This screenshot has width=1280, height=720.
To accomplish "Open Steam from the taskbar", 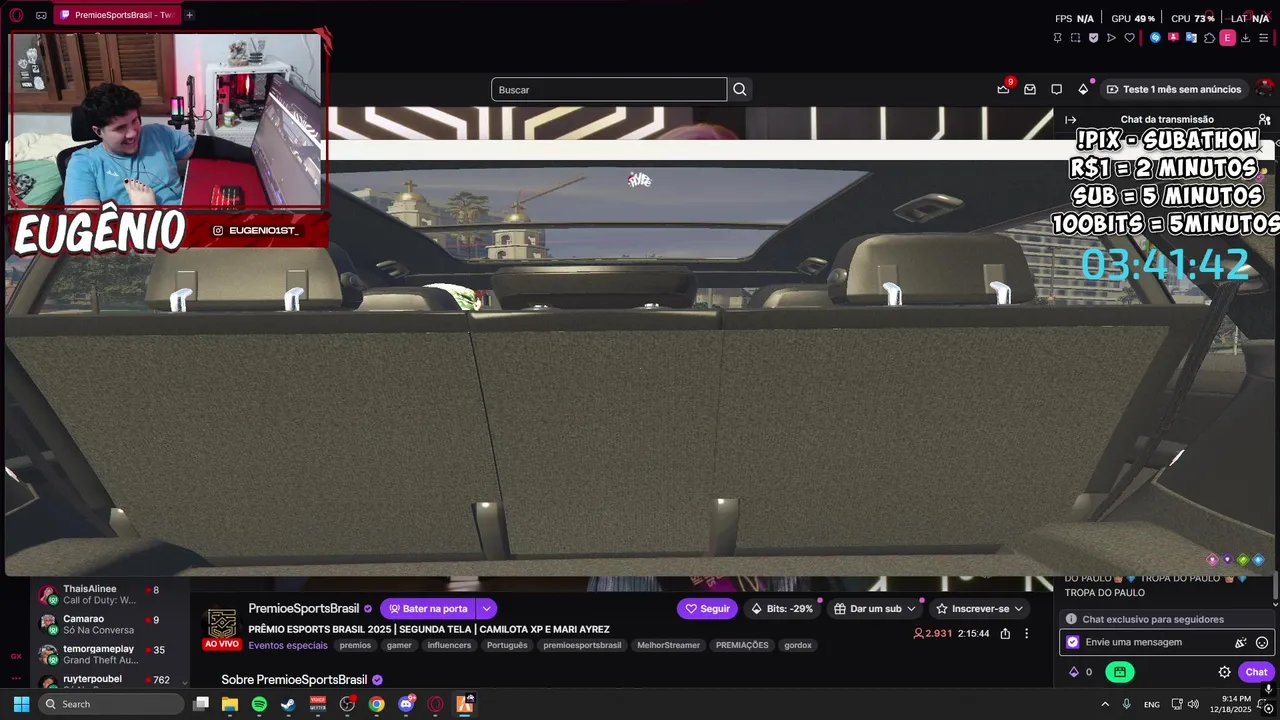I will tap(288, 704).
